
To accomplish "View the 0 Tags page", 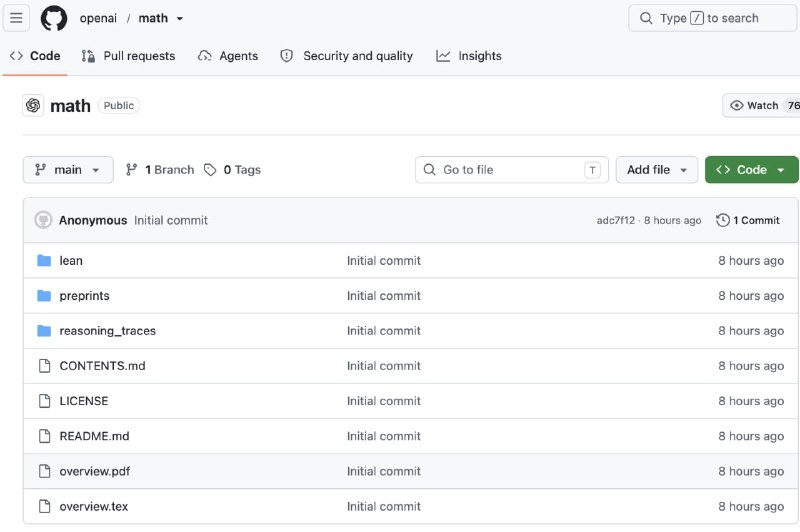I will [x=233, y=170].
